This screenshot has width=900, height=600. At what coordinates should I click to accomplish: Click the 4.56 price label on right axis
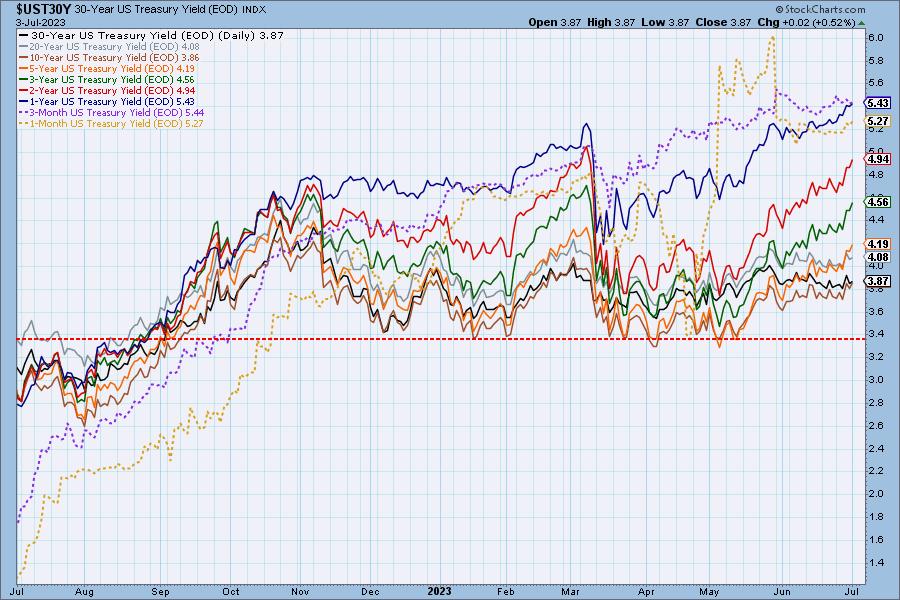tap(878, 202)
